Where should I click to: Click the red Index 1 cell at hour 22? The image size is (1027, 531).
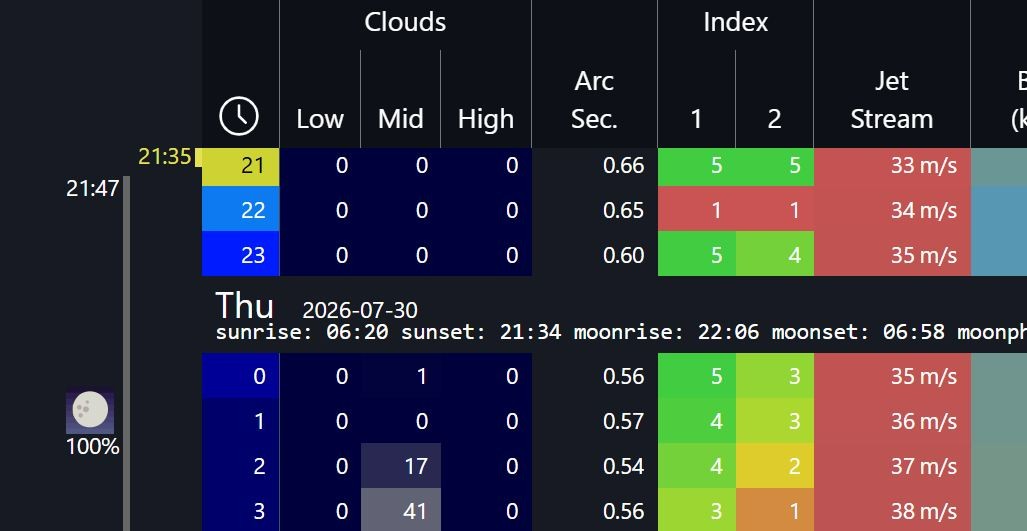(697, 210)
